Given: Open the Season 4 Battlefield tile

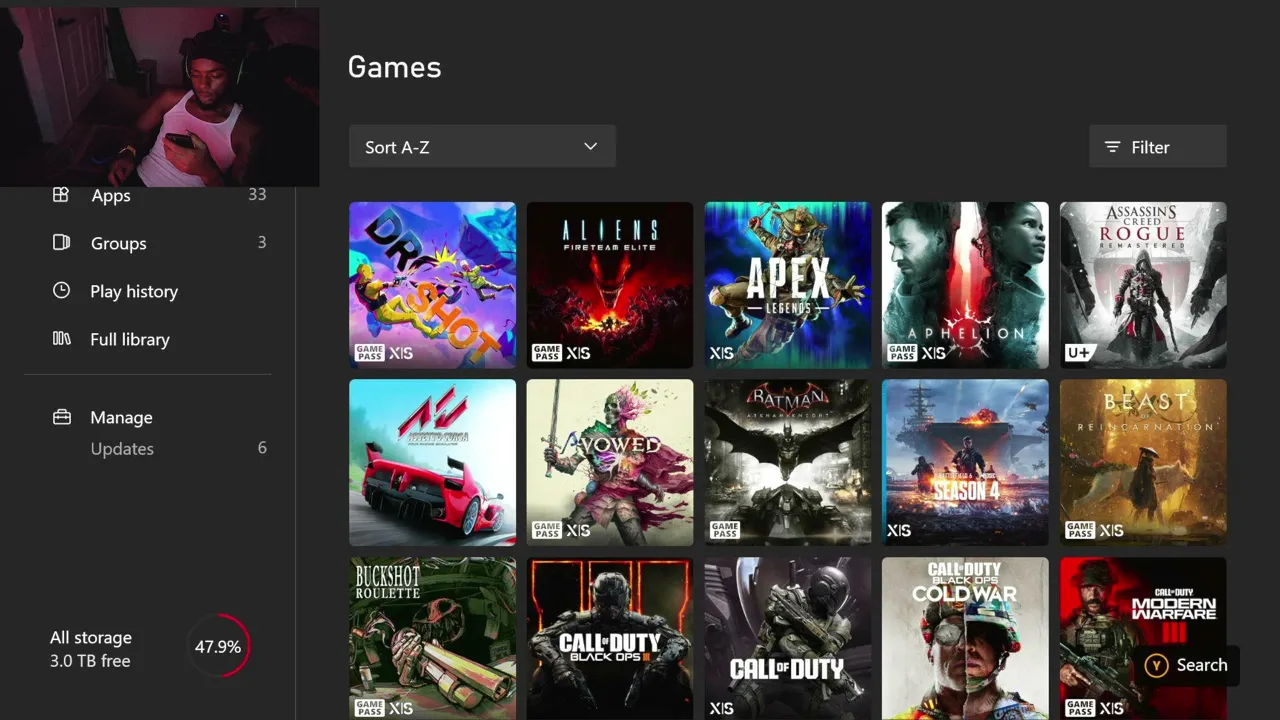Looking at the screenshot, I should click(965, 463).
